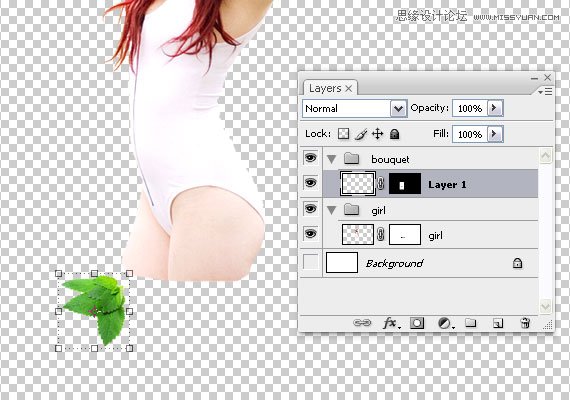Toggle lock position move icon

click(377, 134)
